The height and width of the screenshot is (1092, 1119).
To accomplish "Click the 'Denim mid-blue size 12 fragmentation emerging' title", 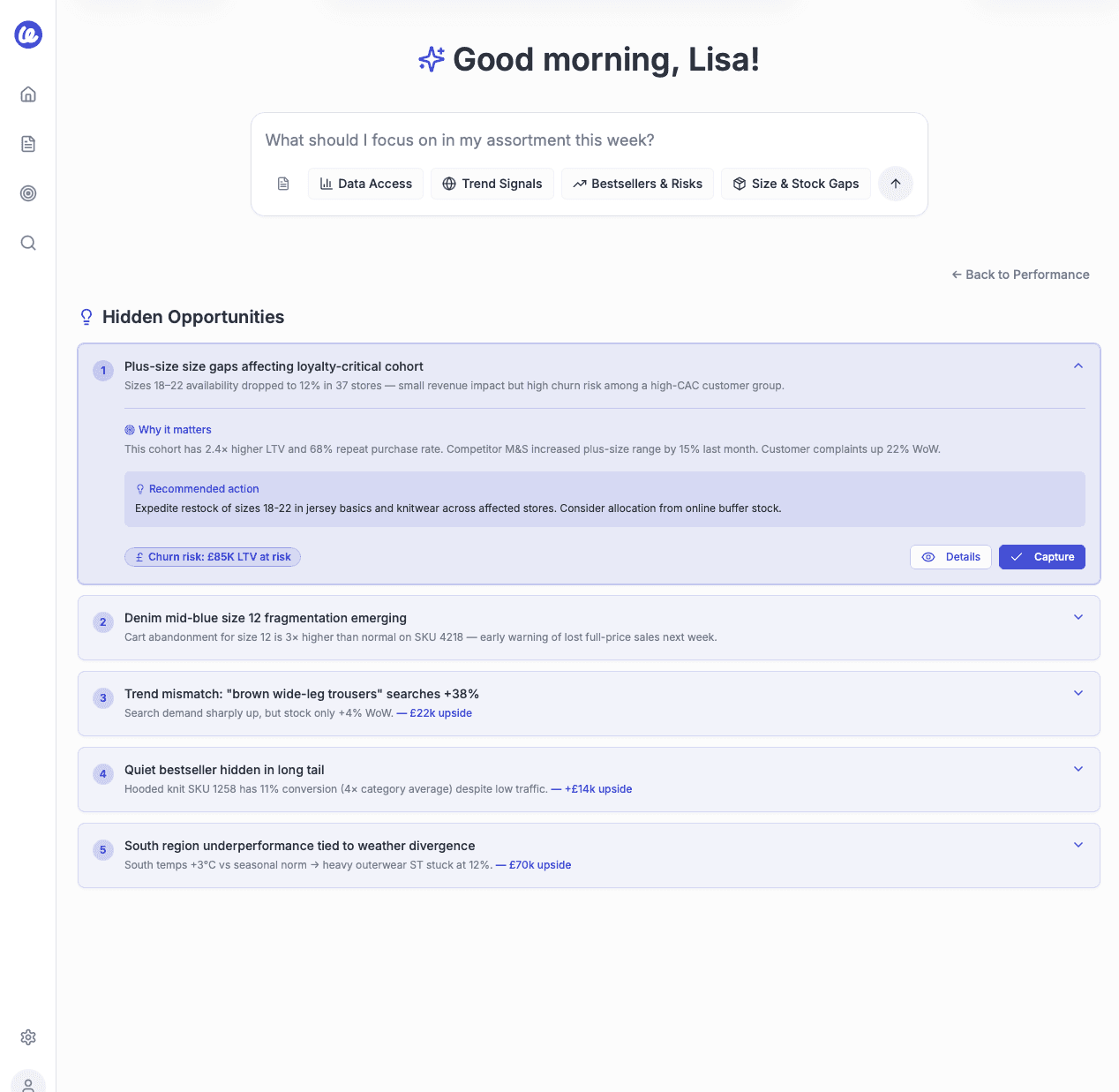I will (266, 618).
